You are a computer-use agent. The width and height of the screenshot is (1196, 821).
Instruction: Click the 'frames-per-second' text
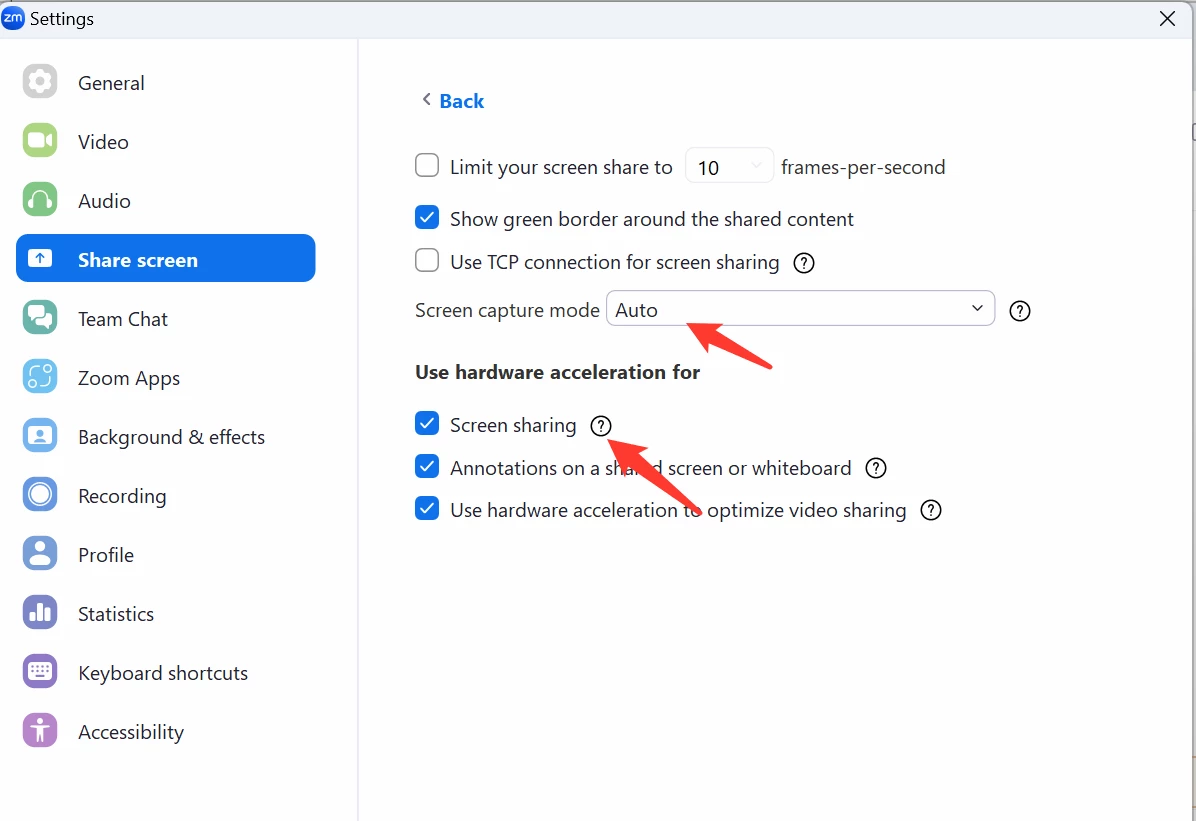[x=863, y=167]
